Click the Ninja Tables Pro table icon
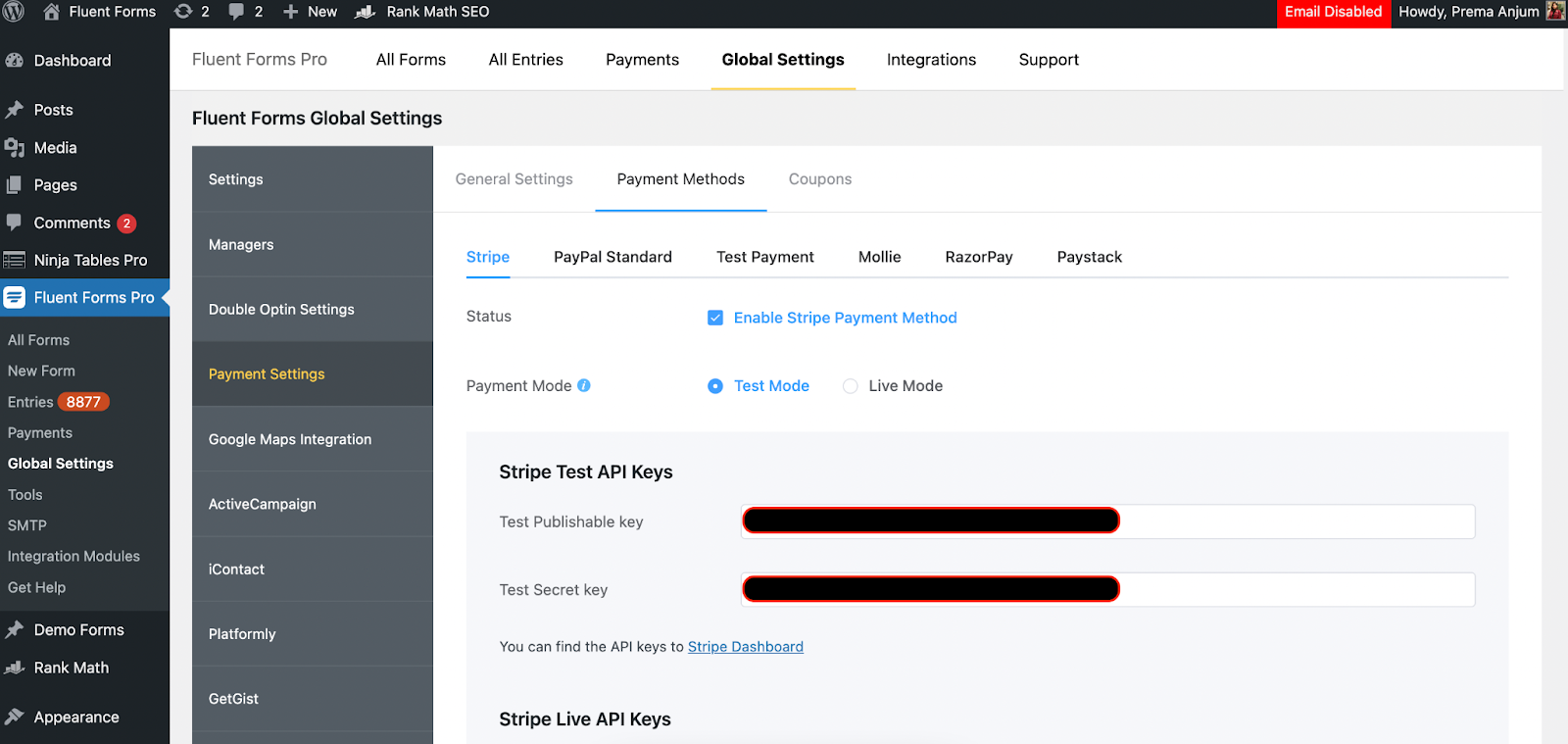1568x744 pixels. coord(14,260)
